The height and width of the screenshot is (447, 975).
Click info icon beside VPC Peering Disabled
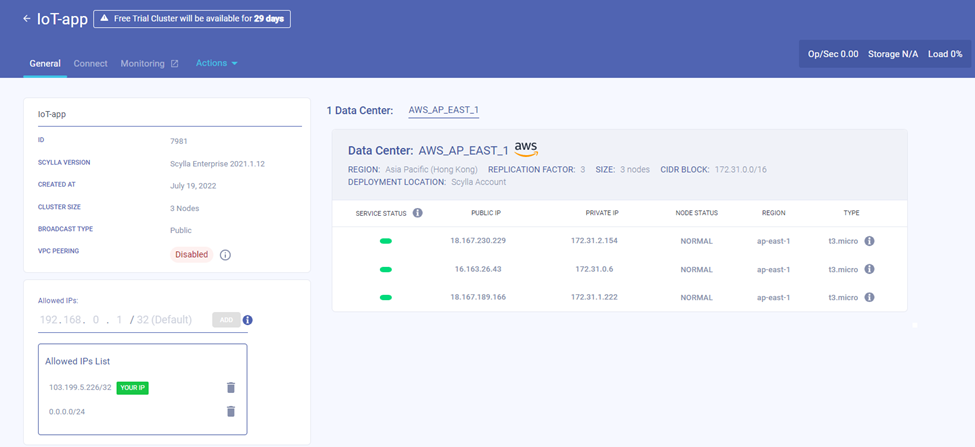(226, 255)
